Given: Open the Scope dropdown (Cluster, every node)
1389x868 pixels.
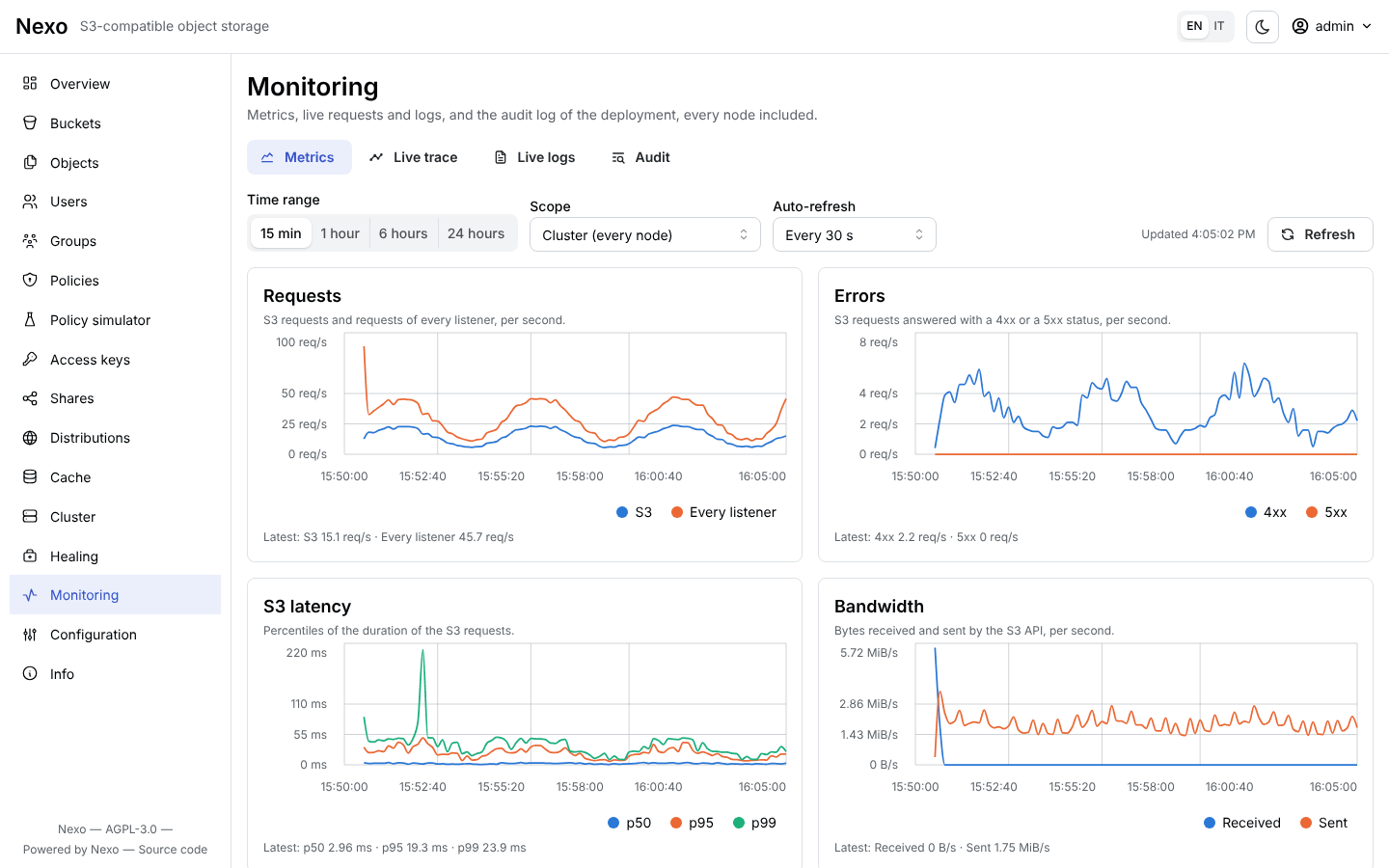Looking at the screenshot, I should click(645, 234).
